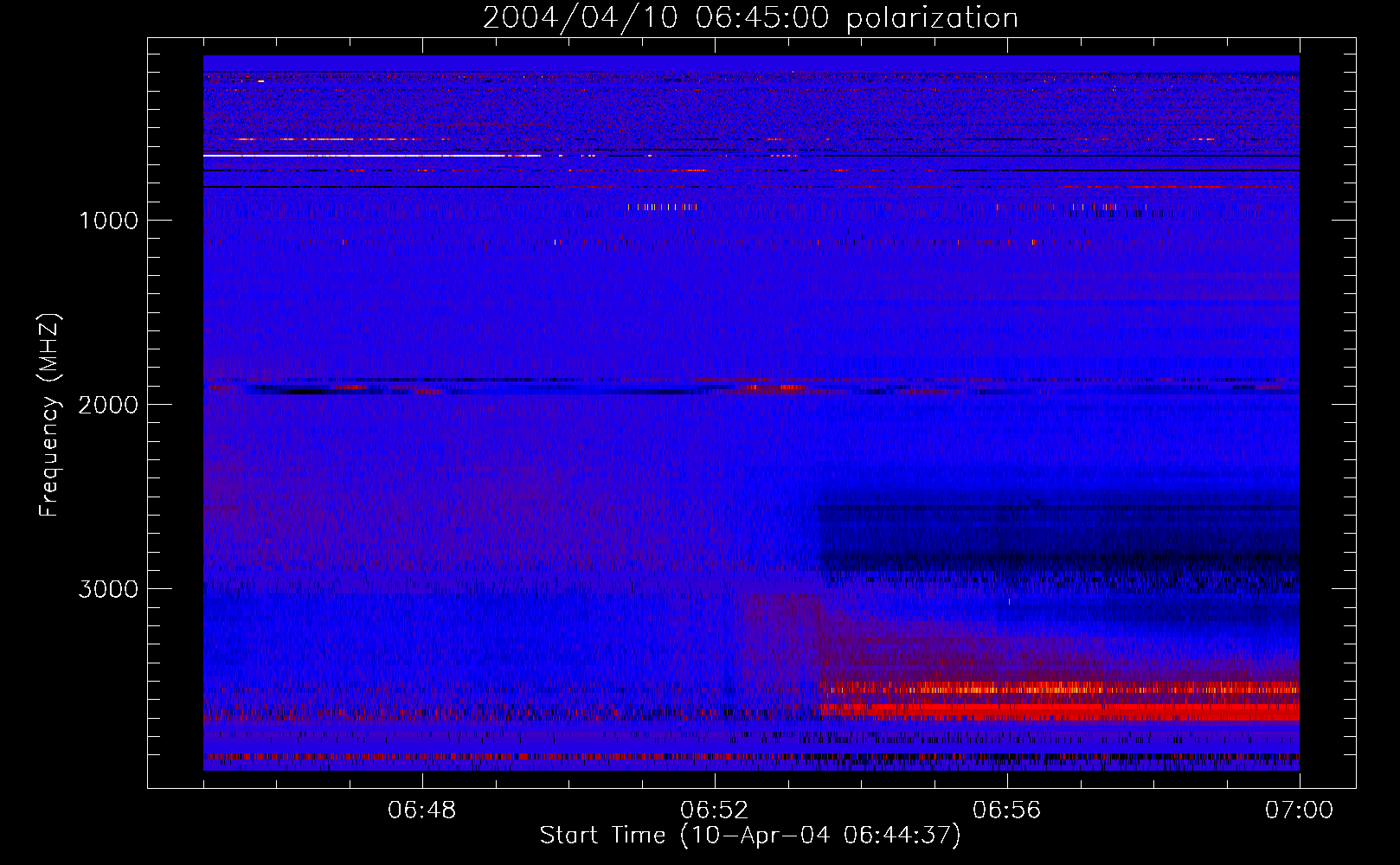Click the 06:52 time tick label
The height and width of the screenshot is (865, 1400).
(715, 811)
